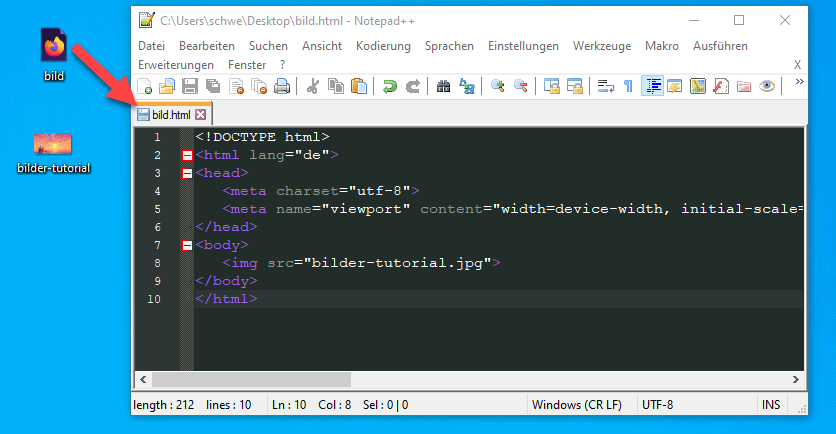
Task: Click the scroll right arrow button
Action: tap(795, 380)
